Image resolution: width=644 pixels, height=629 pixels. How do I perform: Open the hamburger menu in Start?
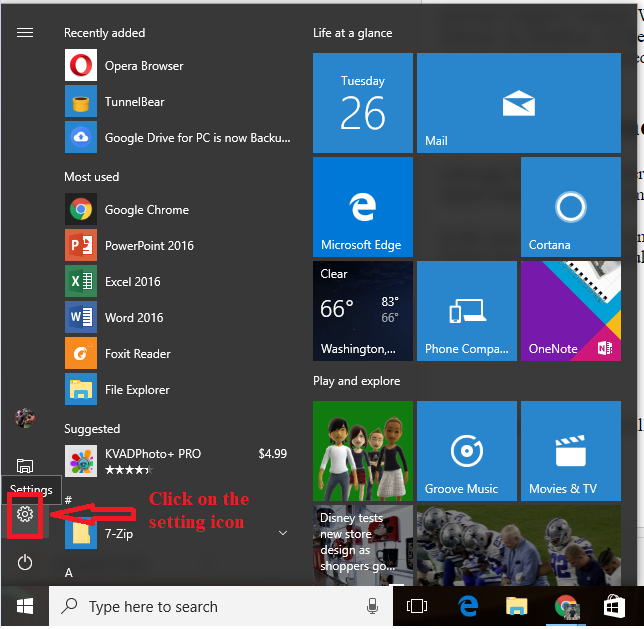tap(25, 32)
